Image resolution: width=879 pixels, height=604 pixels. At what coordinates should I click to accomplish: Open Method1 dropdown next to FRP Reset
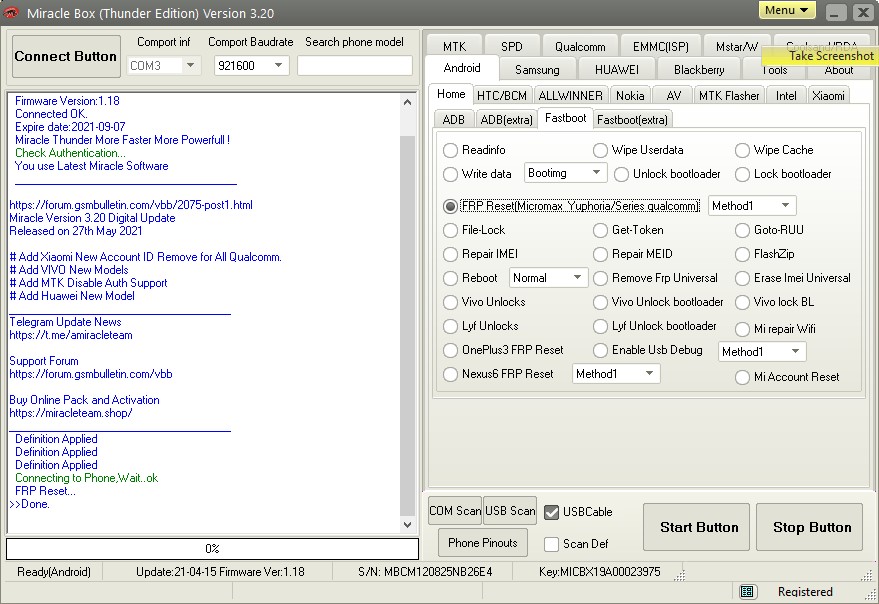pos(785,206)
